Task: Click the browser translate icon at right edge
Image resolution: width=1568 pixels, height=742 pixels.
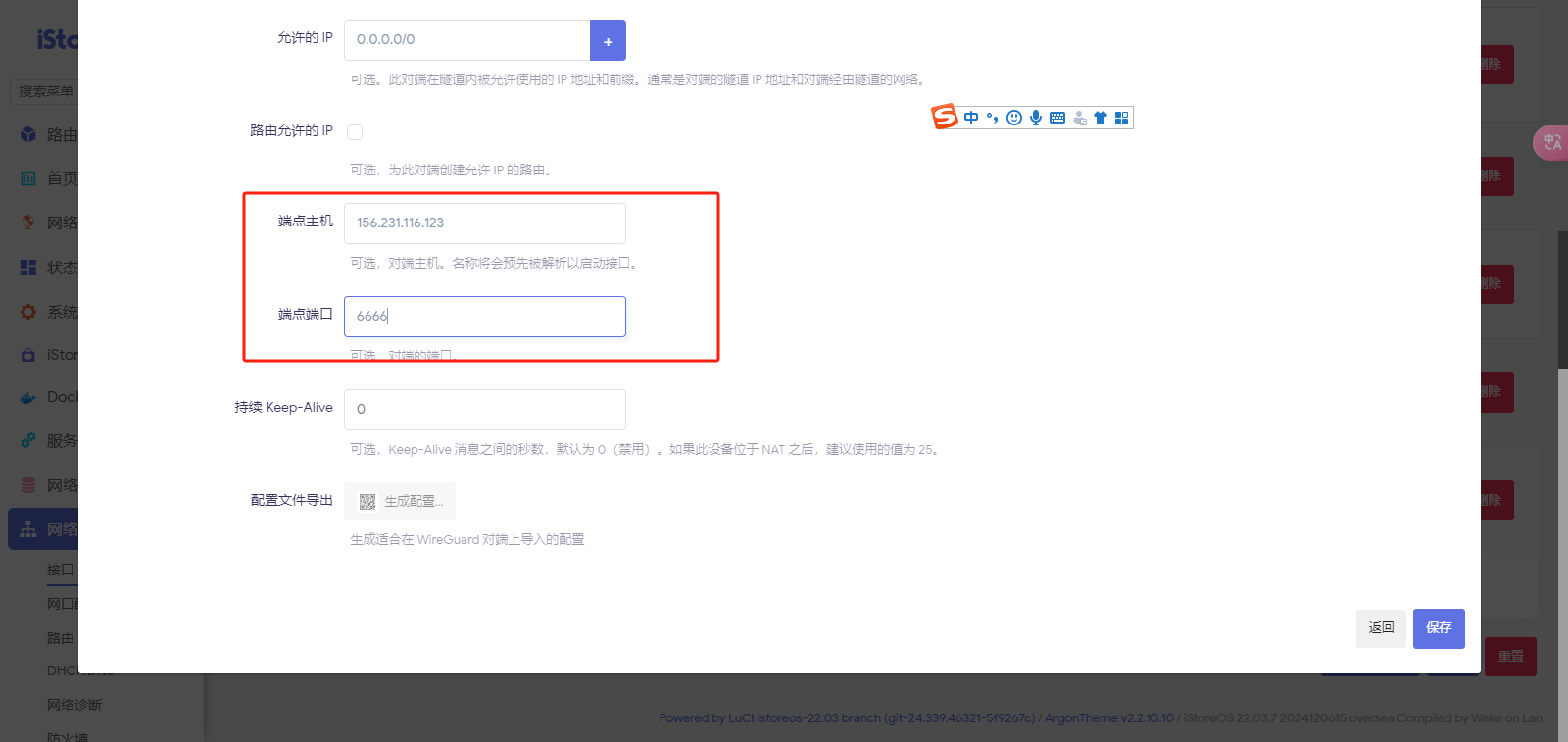Action: [1552, 143]
